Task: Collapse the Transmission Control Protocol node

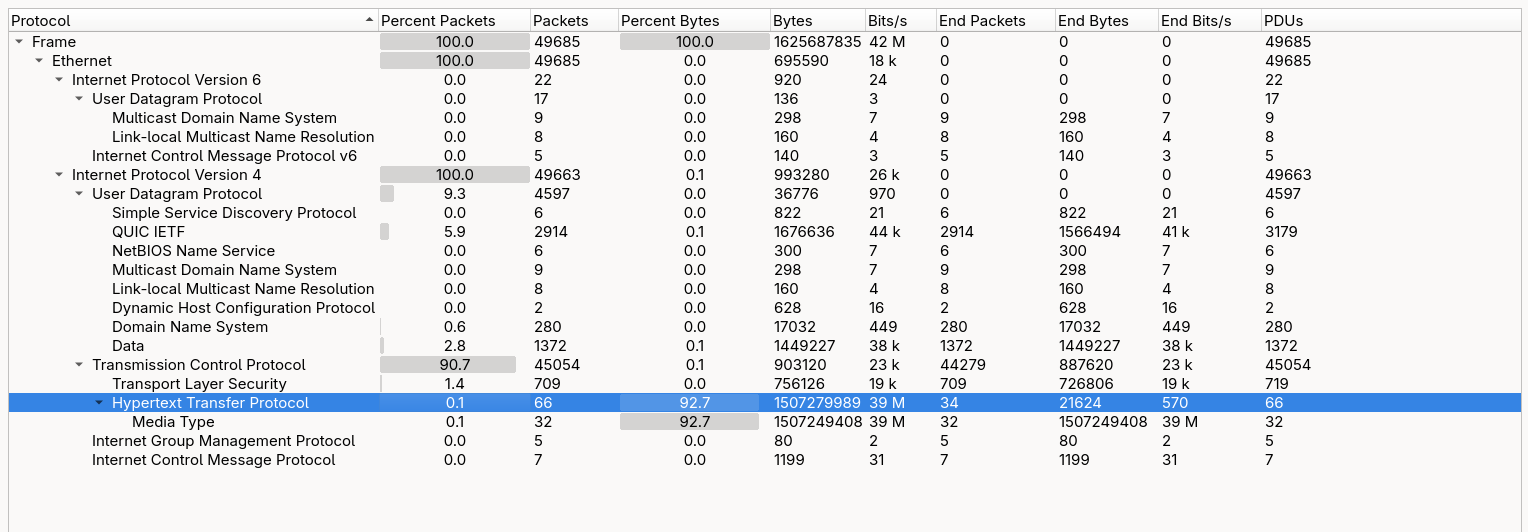Action: [x=80, y=365]
